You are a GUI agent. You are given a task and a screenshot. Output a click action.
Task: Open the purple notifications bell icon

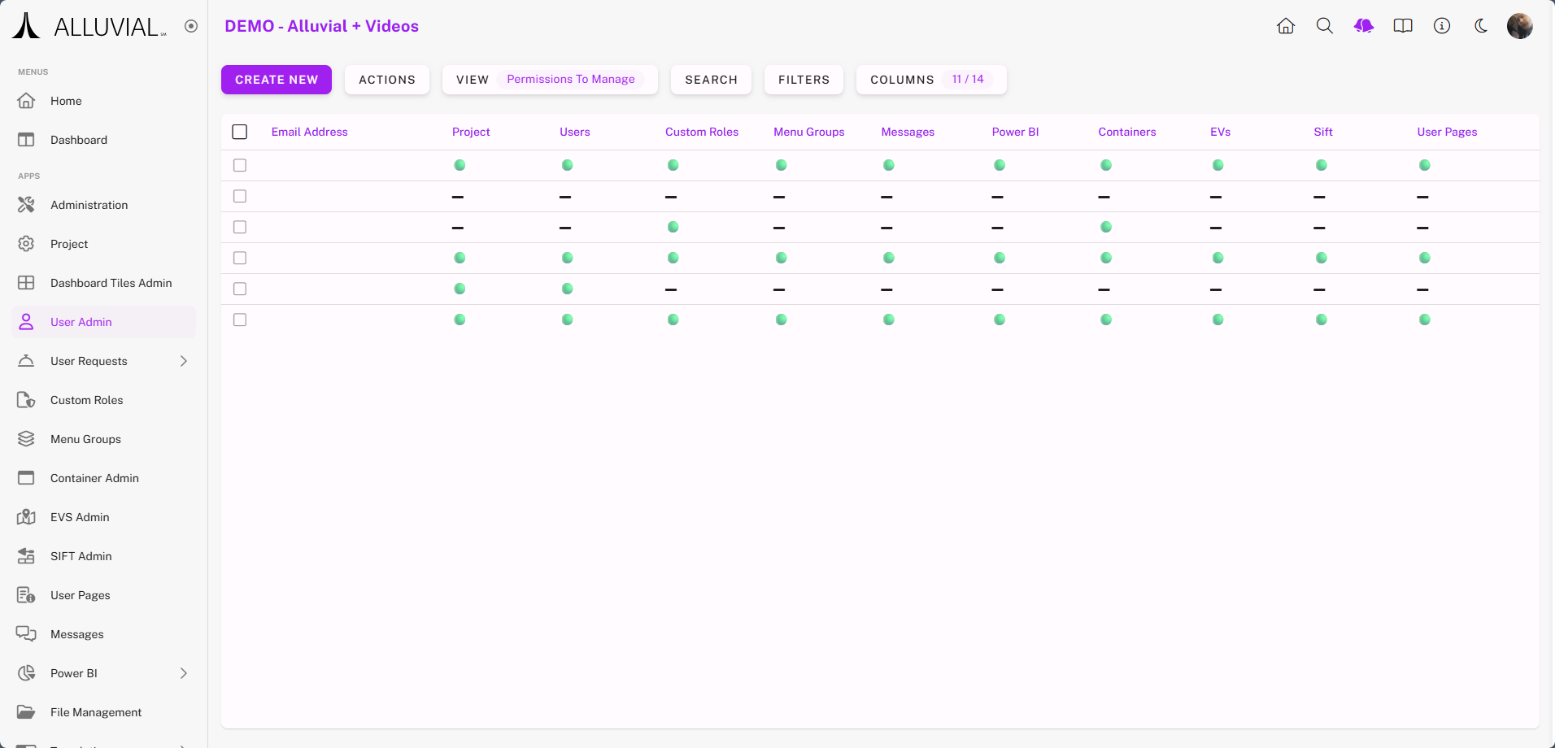click(x=1364, y=26)
